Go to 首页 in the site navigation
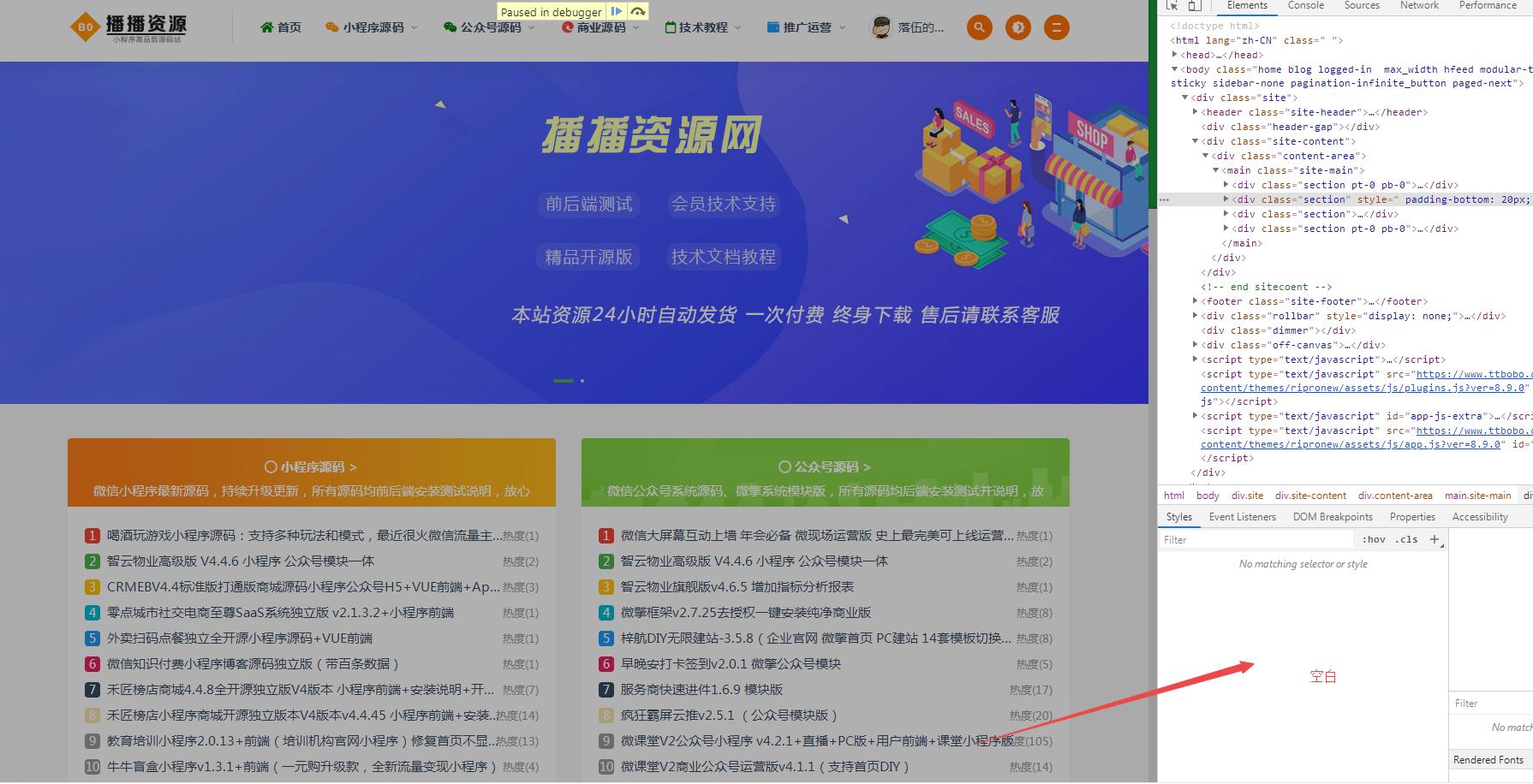Viewport: 1533px width, 784px height. (289, 27)
